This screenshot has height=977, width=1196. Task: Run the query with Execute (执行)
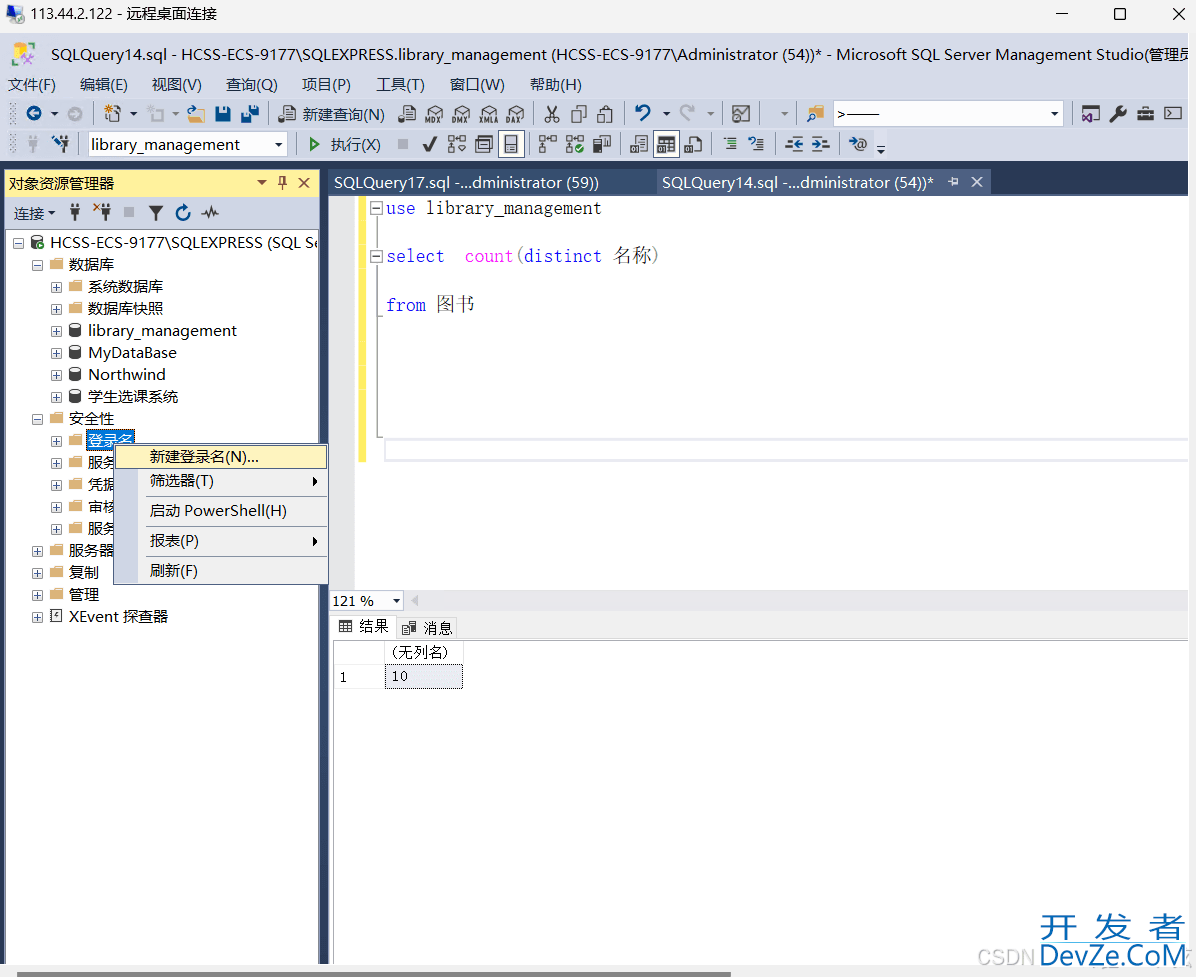tap(344, 144)
